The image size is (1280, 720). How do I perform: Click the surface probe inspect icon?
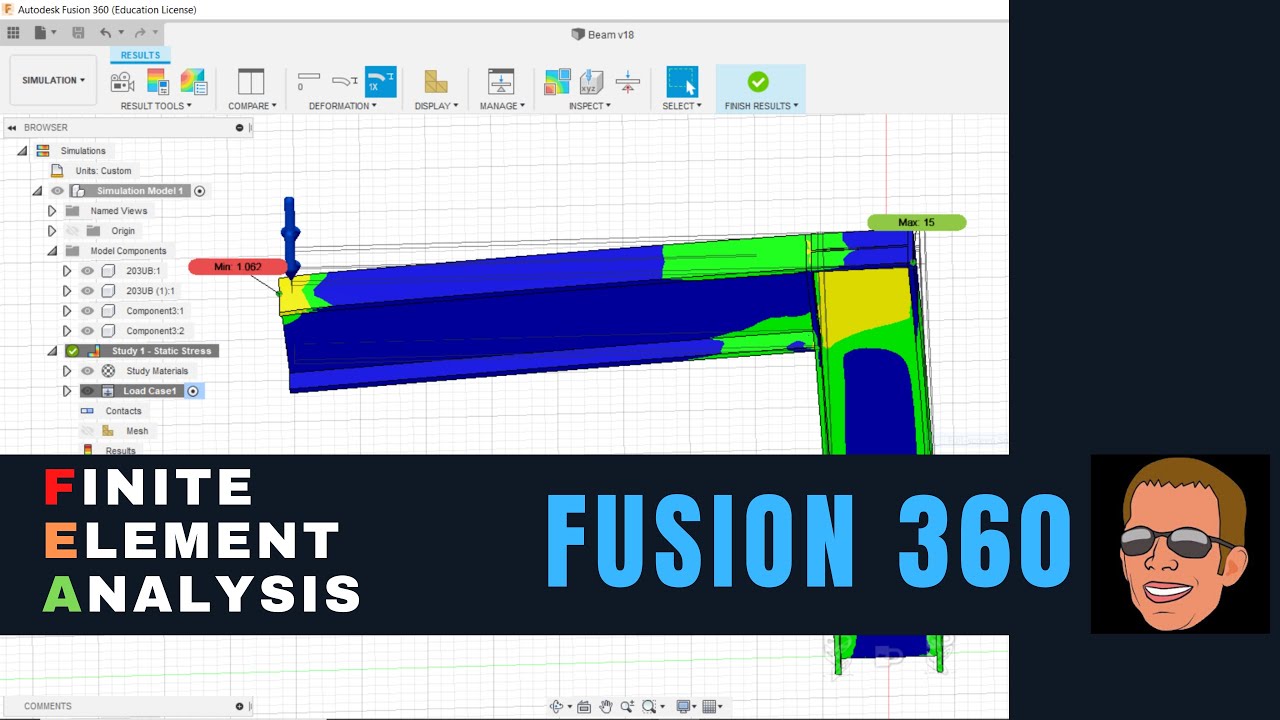click(x=557, y=82)
